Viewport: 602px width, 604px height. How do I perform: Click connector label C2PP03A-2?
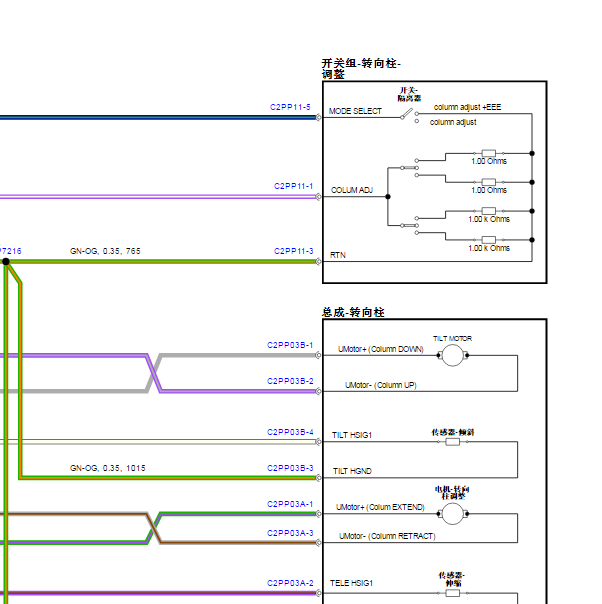click(290, 583)
